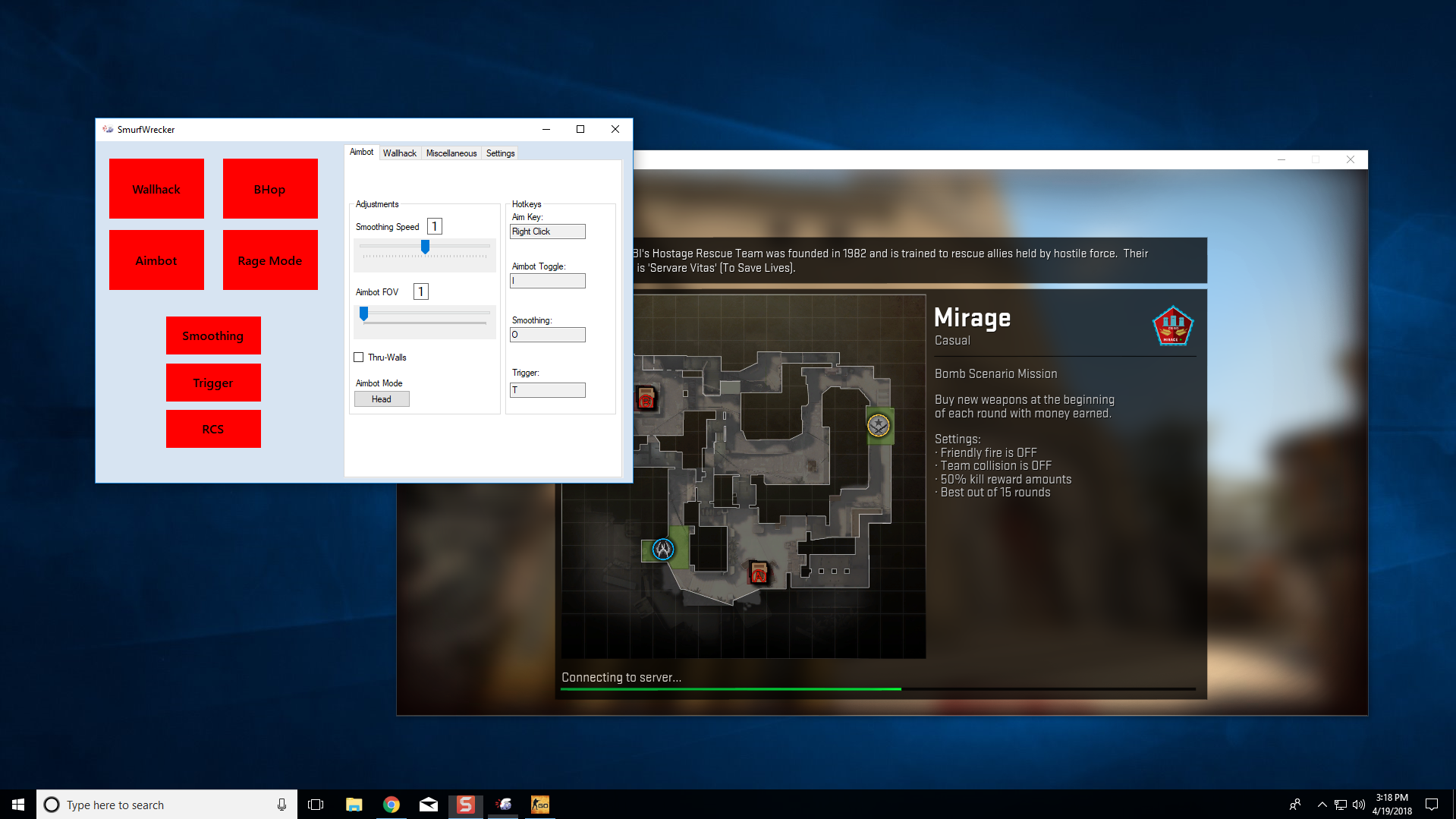
Task: Click the red Rage Mode button
Action: click(x=270, y=260)
